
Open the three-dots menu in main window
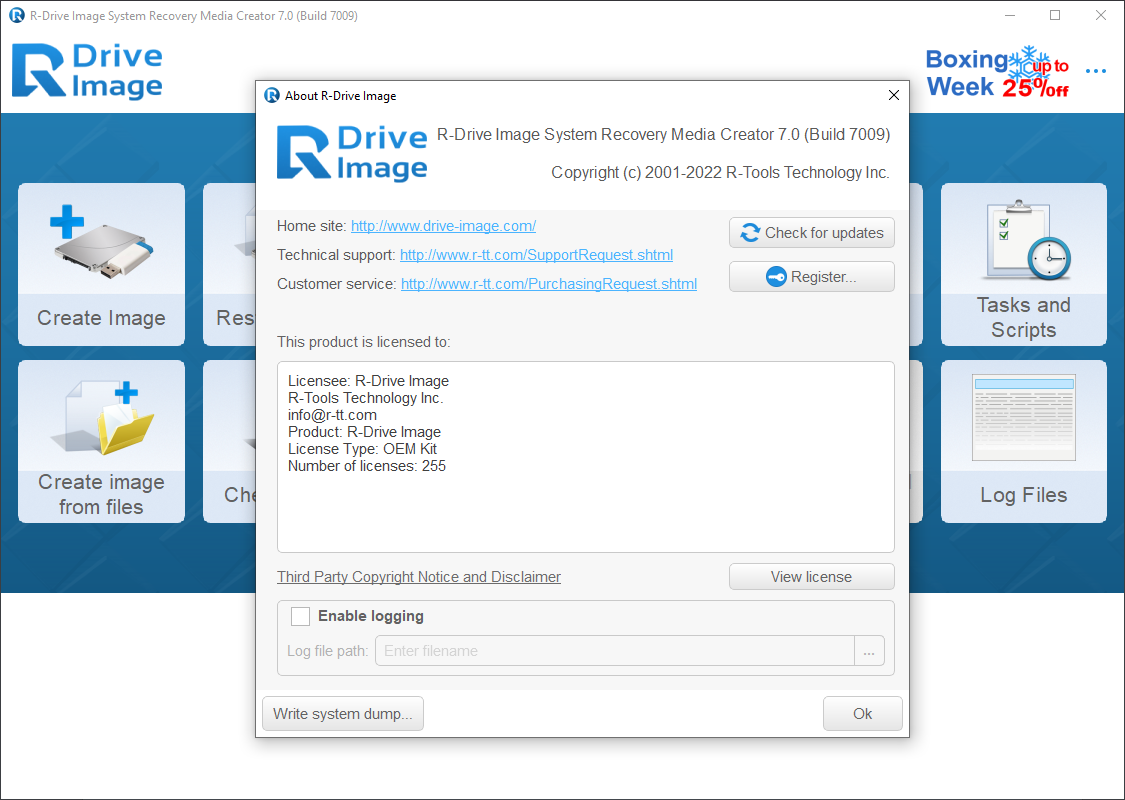1096,70
